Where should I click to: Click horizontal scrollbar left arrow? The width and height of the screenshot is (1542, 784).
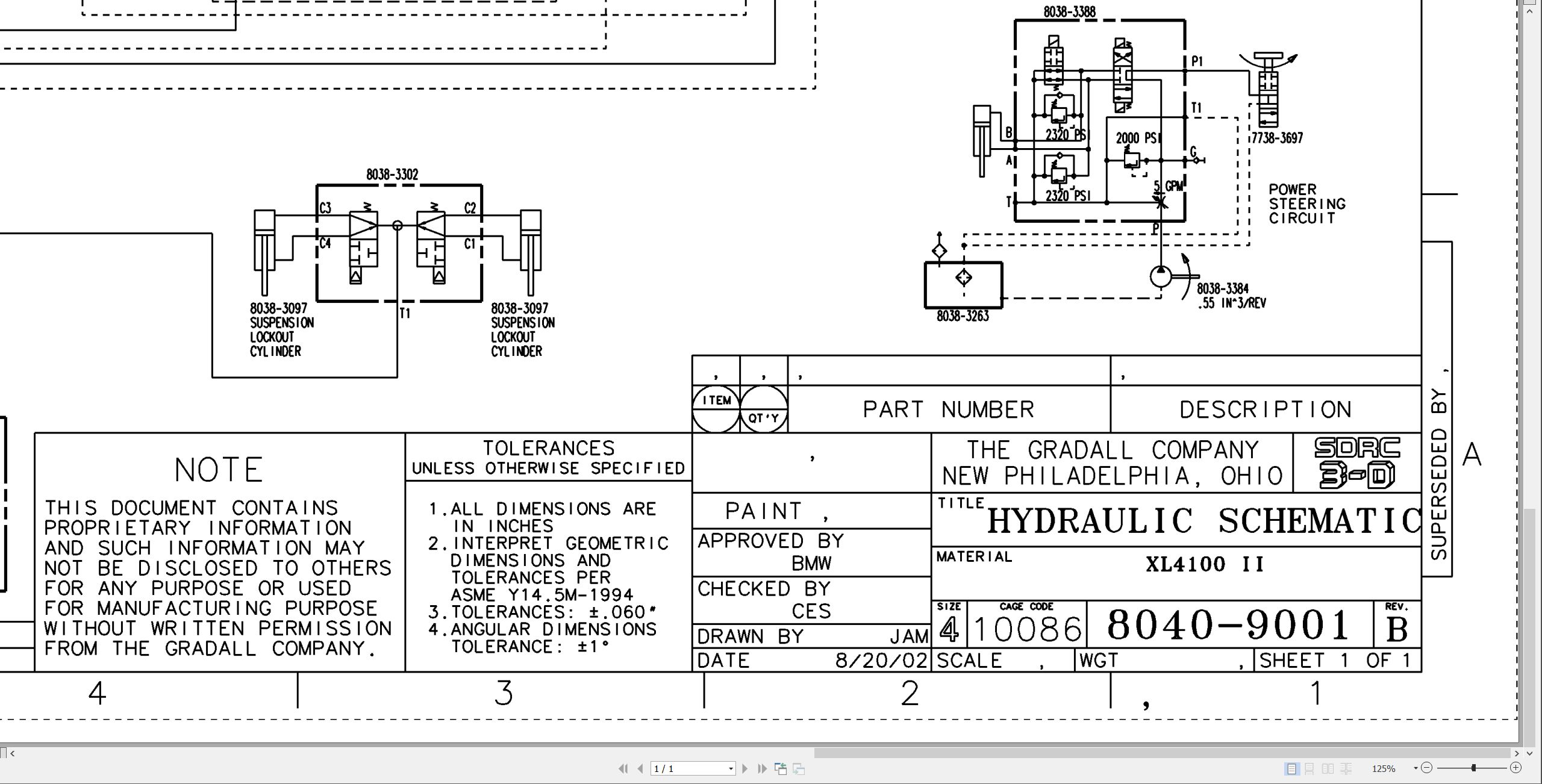coord(13,753)
